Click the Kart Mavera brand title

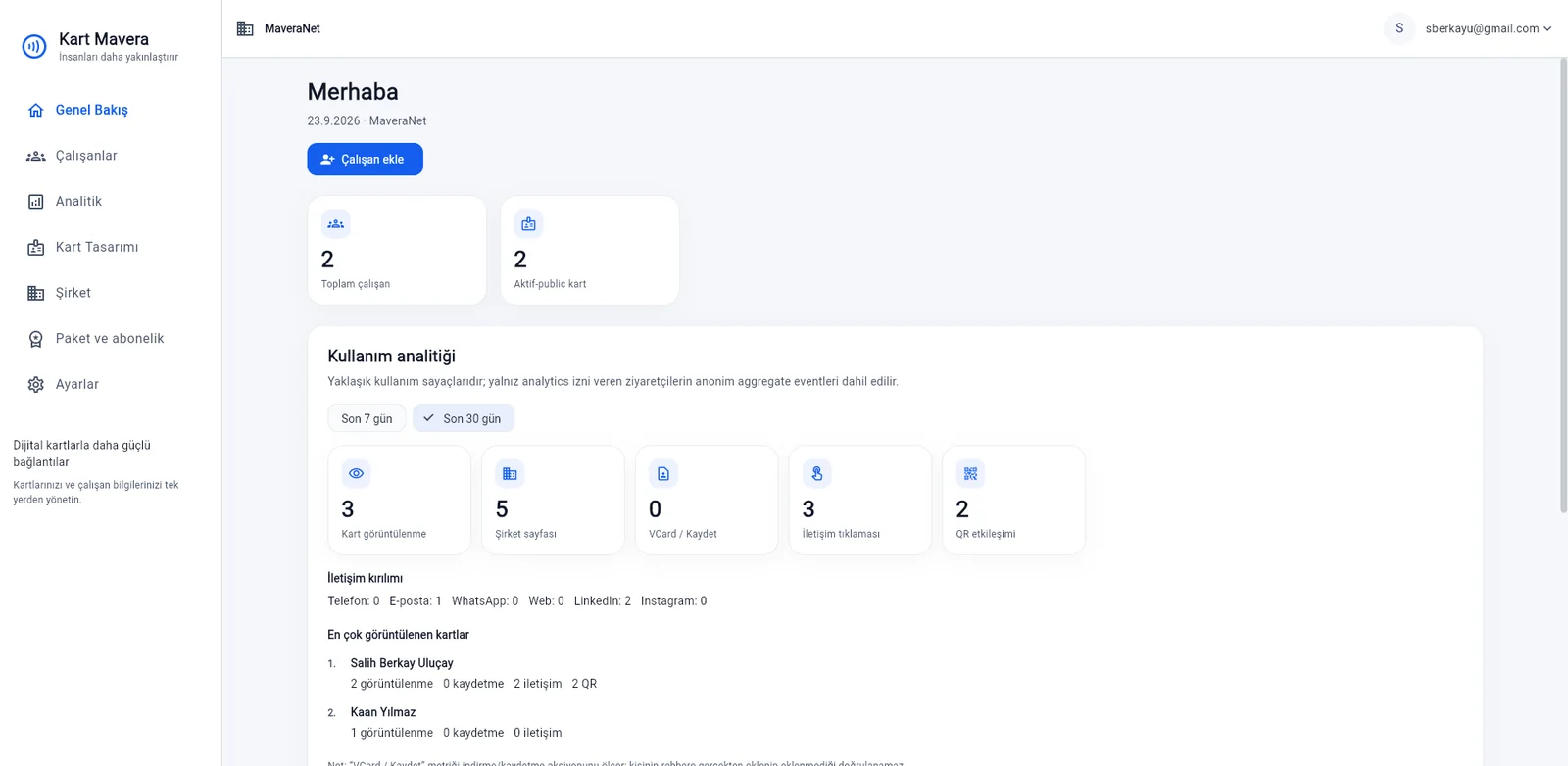click(104, 39)
